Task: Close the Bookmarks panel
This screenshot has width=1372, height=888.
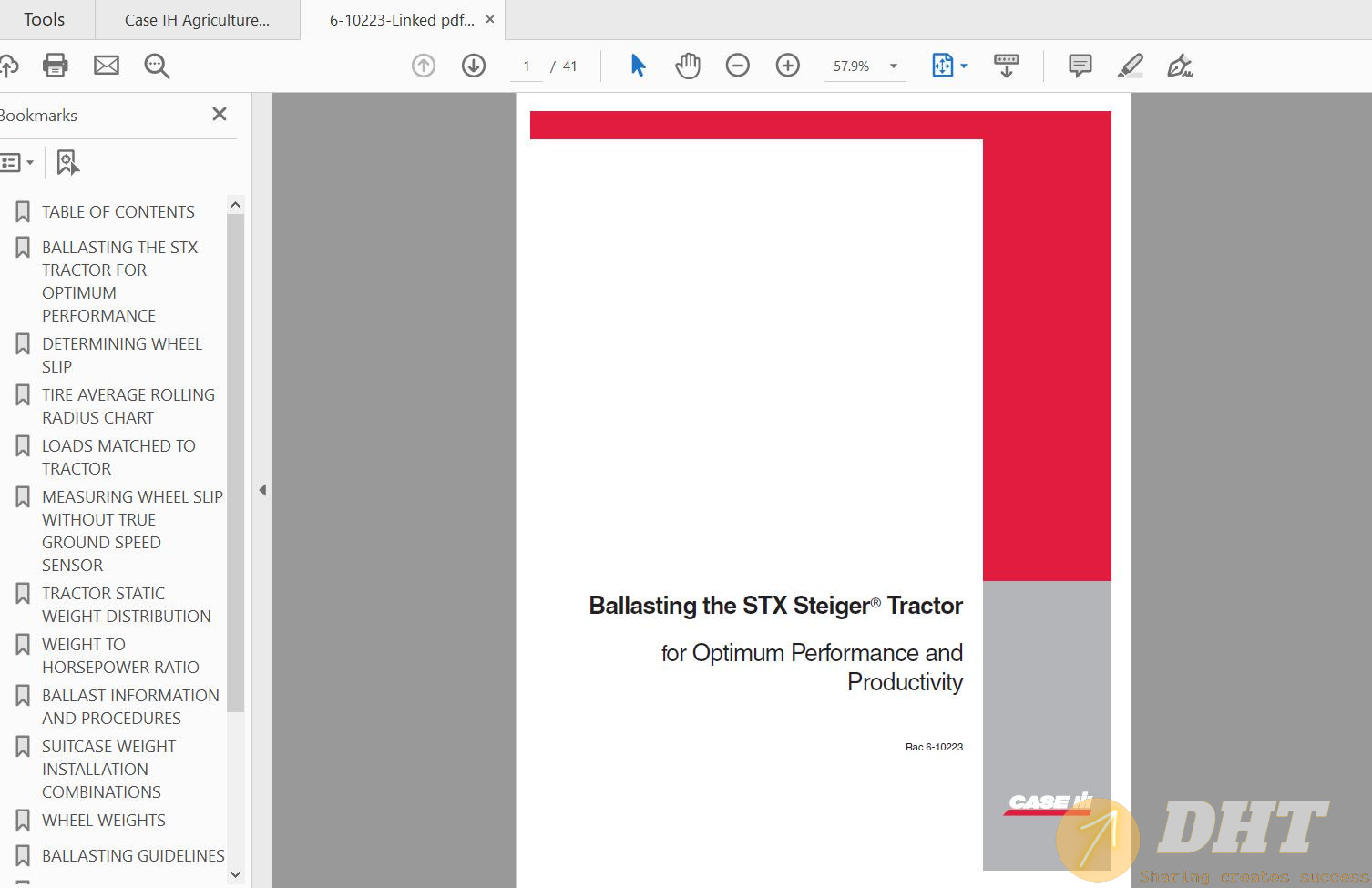Action: point(220,114)
